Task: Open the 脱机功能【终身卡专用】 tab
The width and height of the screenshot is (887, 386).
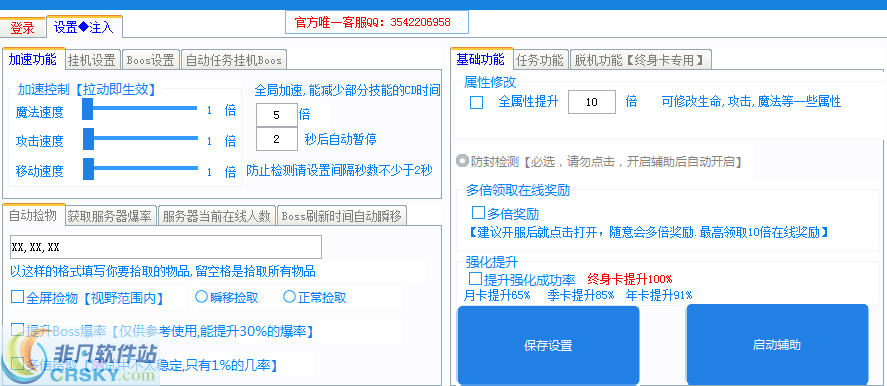Action: (x=640, y=60)
